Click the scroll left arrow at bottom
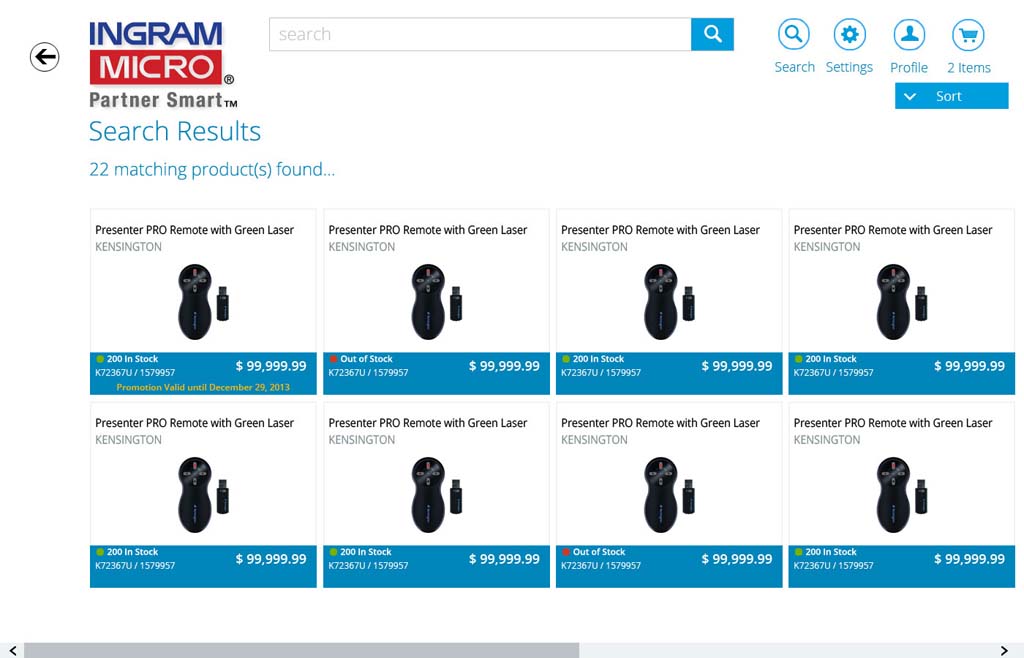 (x=12, y=651)
